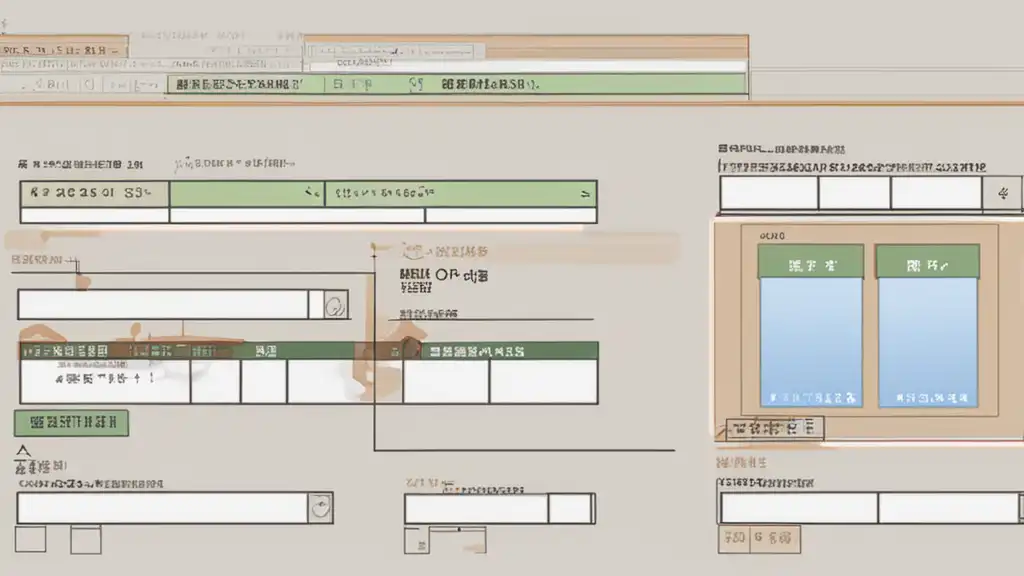Click the small square button ending the bottom-center field
The image size is (1024, 576).
click(x=571, y=508)
